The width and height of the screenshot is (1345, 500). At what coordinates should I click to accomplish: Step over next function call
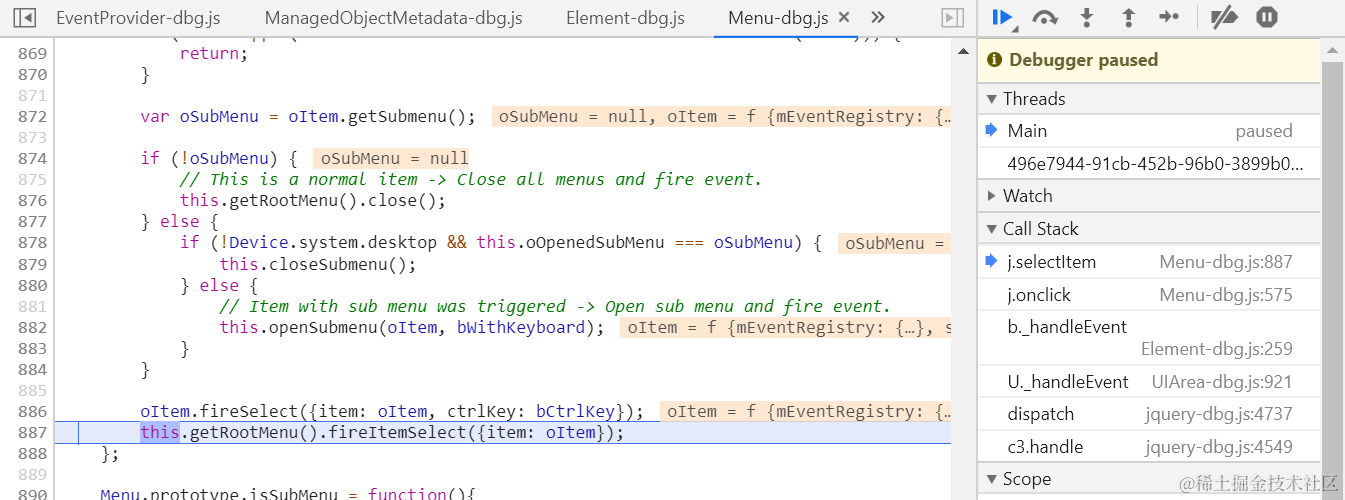point(1045,17)
